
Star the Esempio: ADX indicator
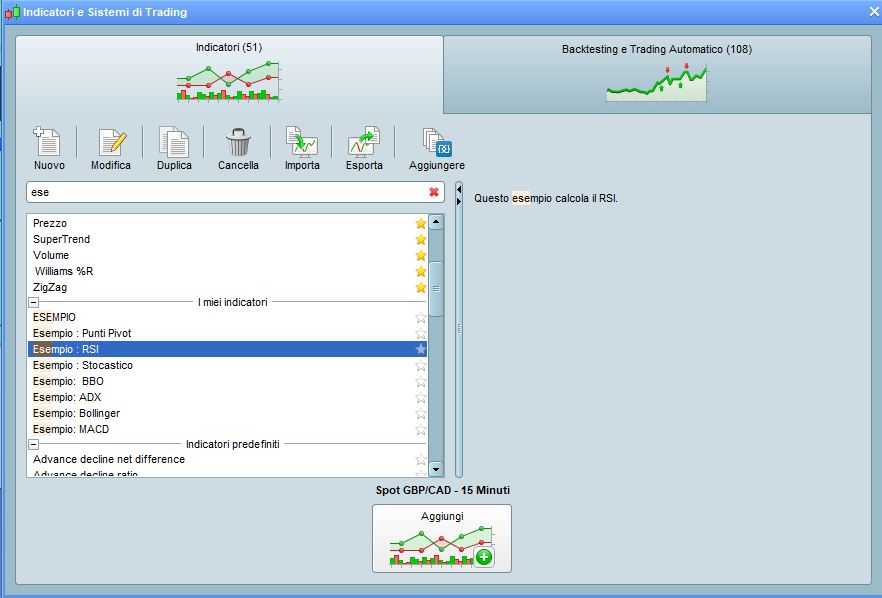tap(421, 398)
